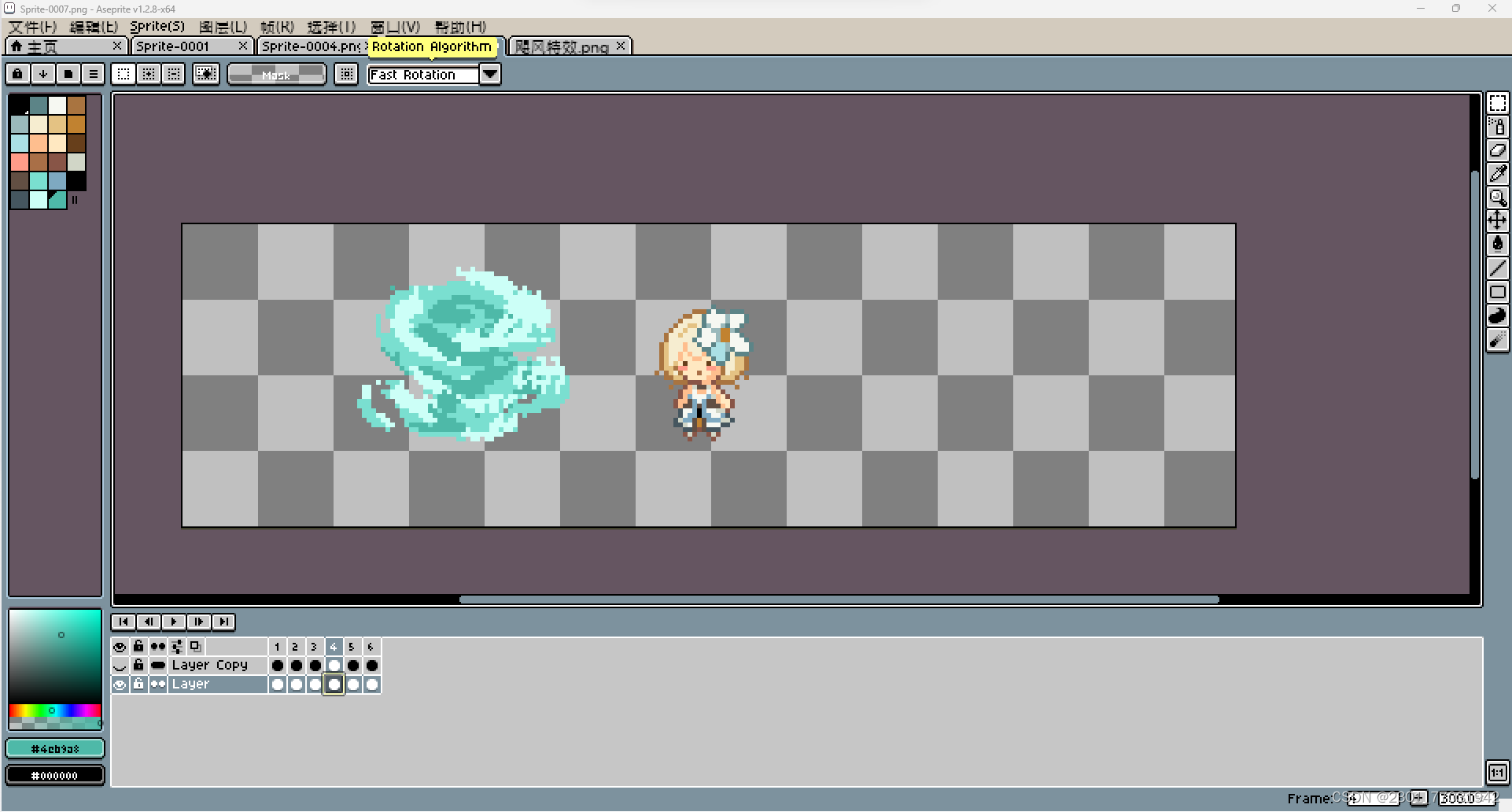Toggle visibility of all layers in header
This screenshot has width=1512, height=812.
(x=120, y=647)
